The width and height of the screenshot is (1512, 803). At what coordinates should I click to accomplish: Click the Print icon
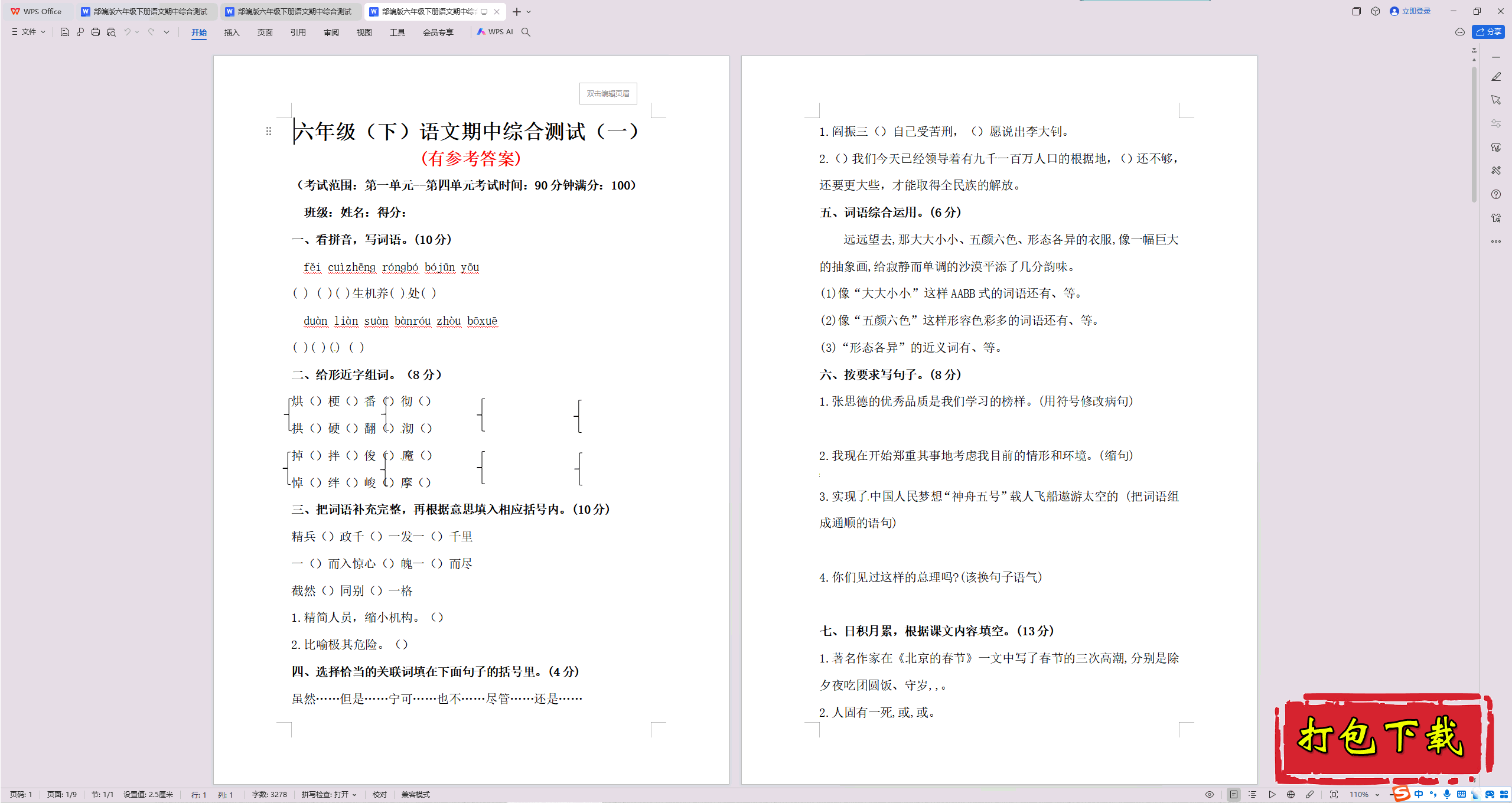coord(96,32)
